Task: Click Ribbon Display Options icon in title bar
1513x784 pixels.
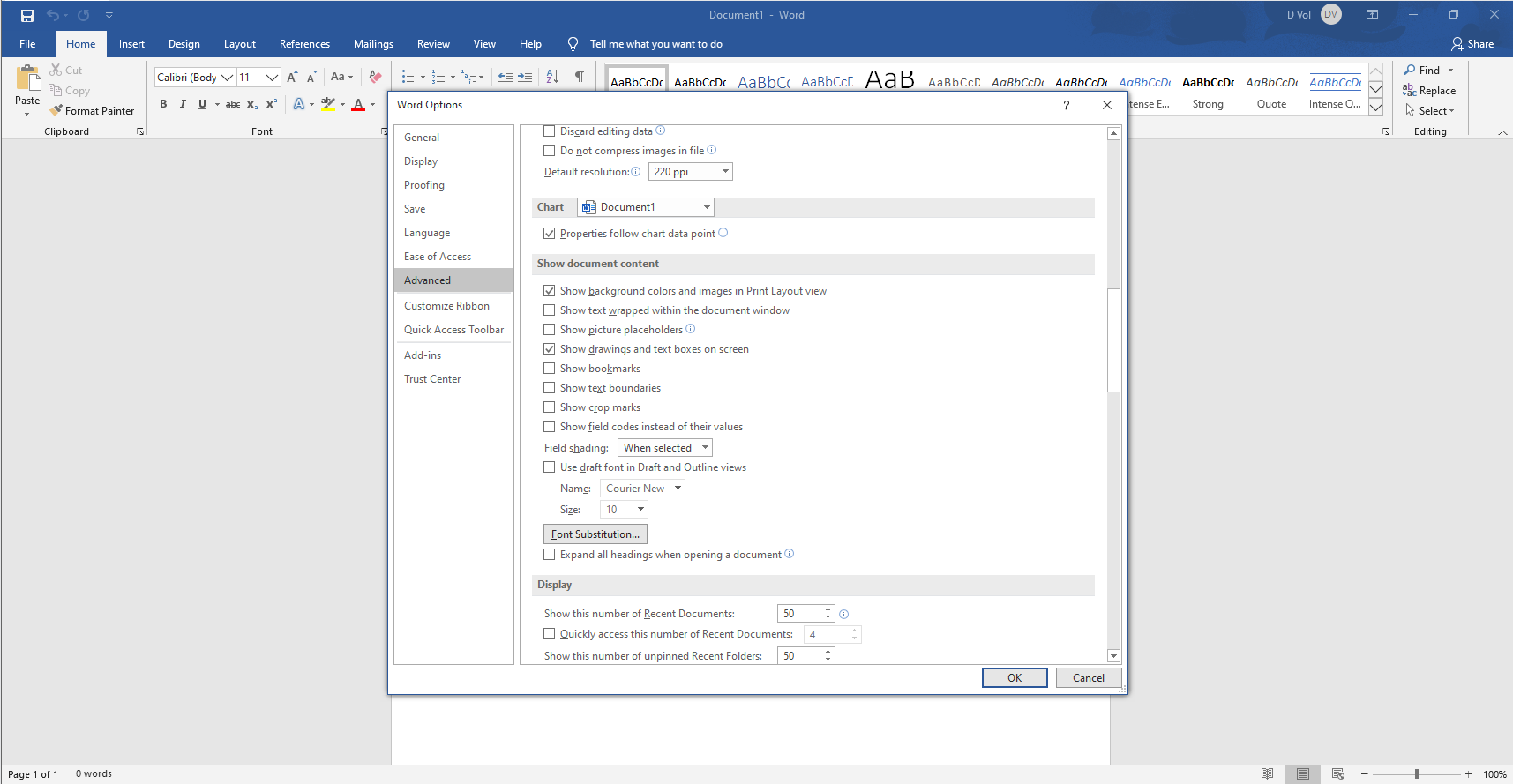Action: 1372,14
